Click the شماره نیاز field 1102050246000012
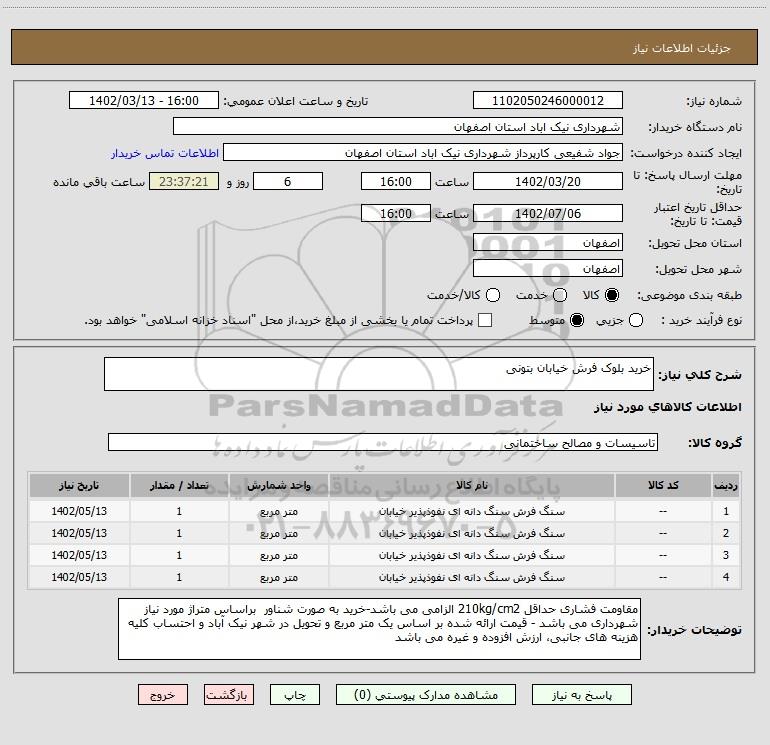This screenshot has height=745, width=770. click(x=548, y=100)
